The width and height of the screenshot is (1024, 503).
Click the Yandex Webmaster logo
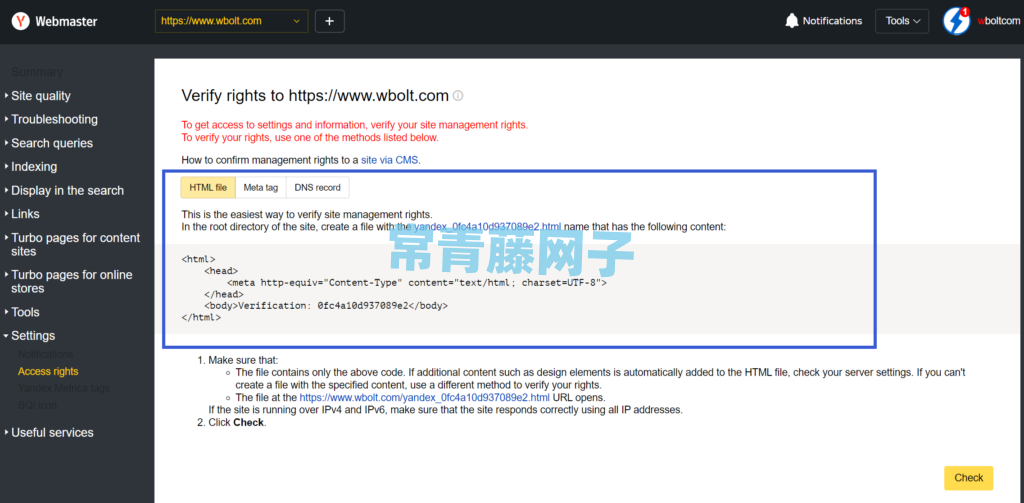coord(54,22)
